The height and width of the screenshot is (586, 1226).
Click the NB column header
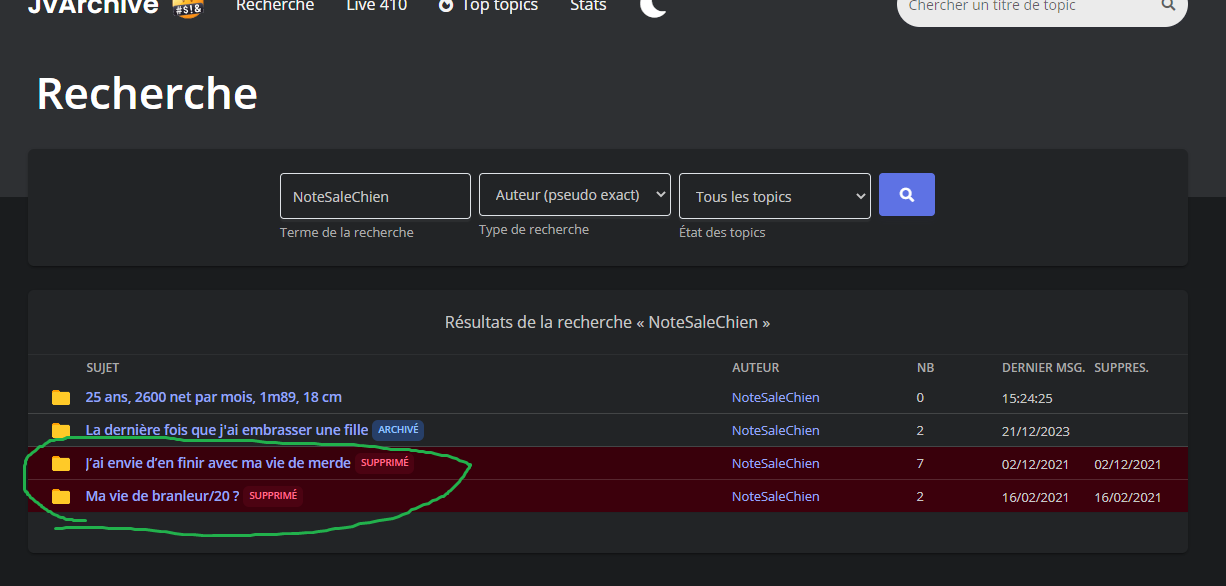pyautogui.click(x=925, y=368)
